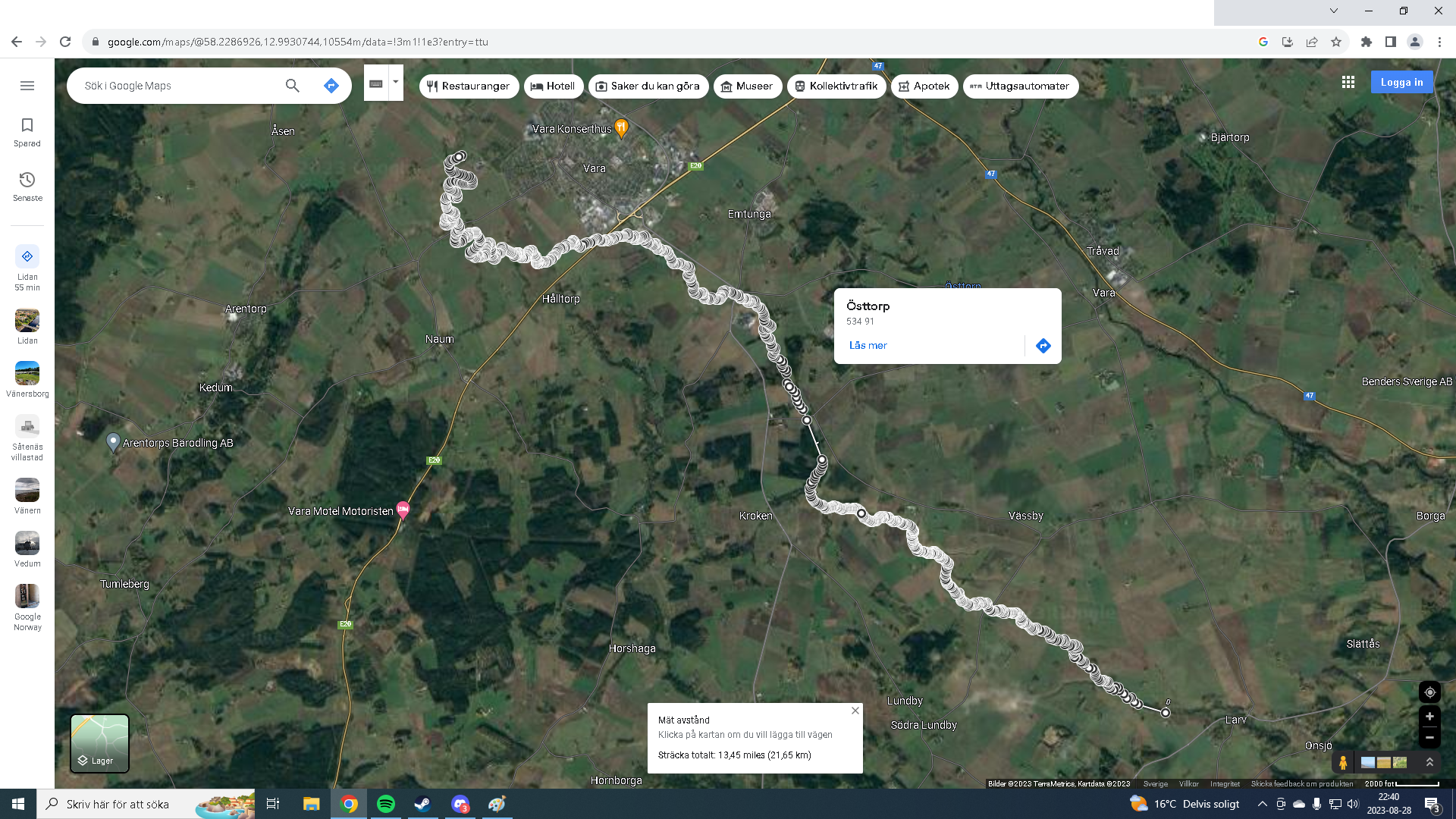Viewport: 1456px width, 819px height.
Task: Click the Läs mer link
Action: pyautogui.click(x=868, y=346)
